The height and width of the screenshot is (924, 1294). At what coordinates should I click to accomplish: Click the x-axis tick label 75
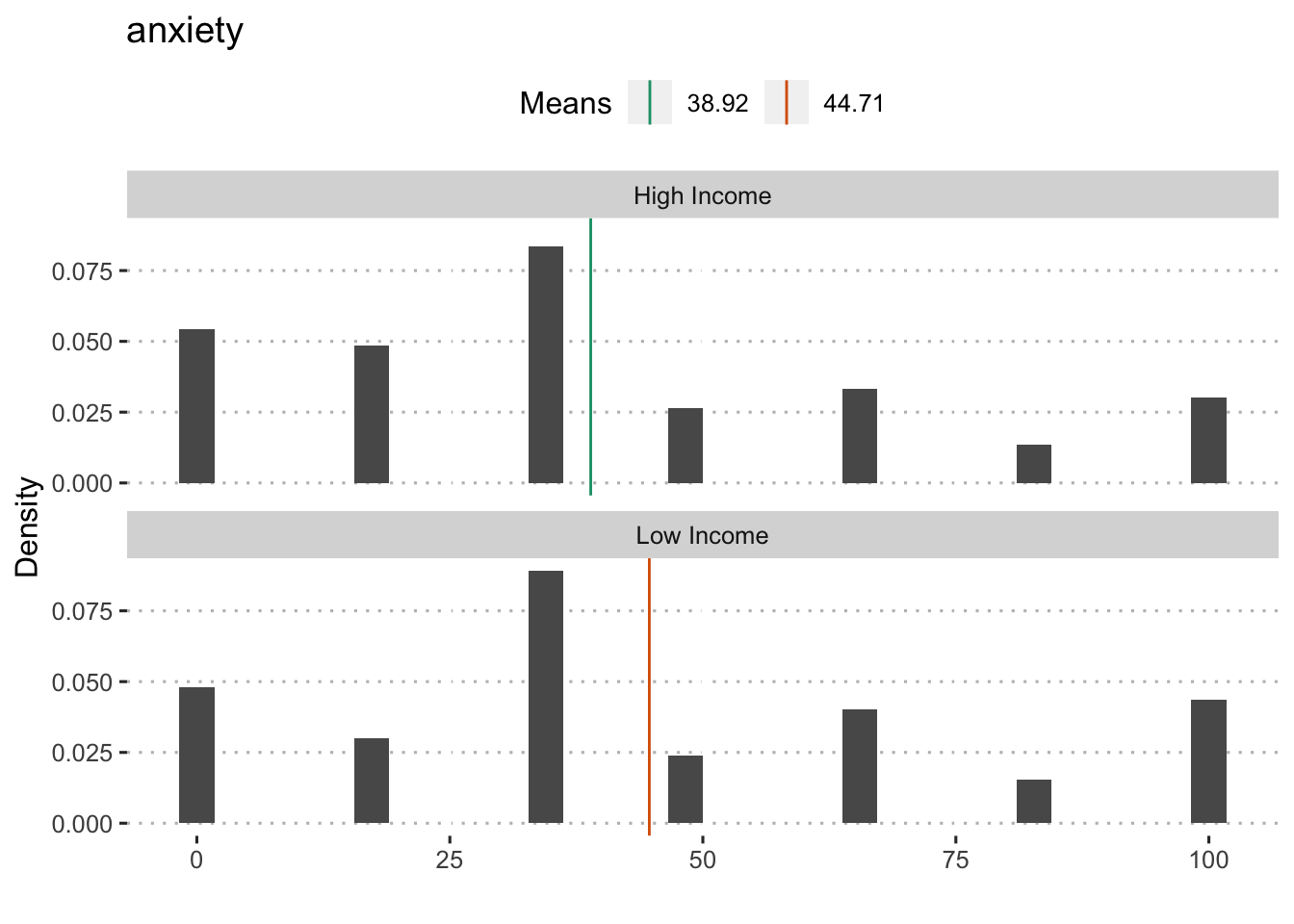point(955,860)
